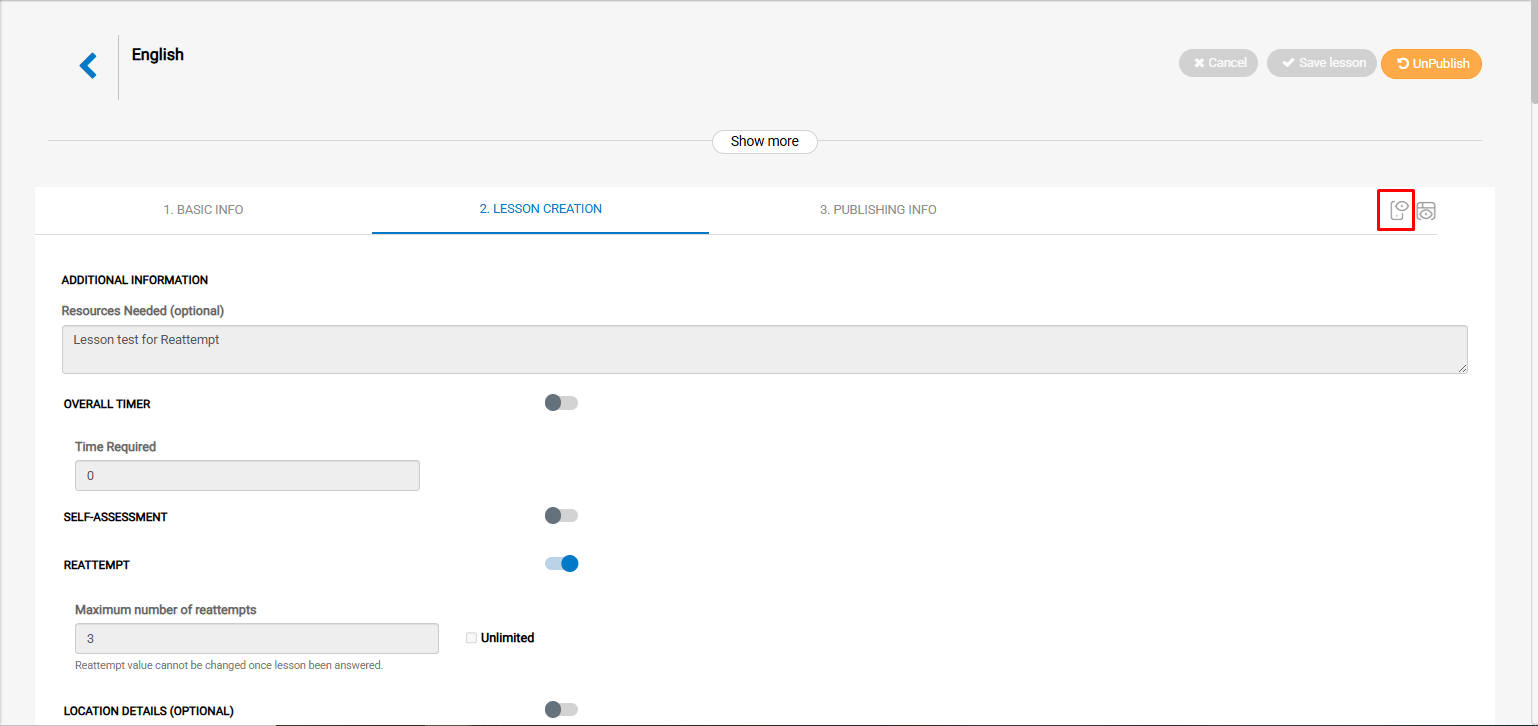The height and width of the screenshot is (726, 1538).
Task: Click the Save lesson button
Action: click(x=1321, y=63)
